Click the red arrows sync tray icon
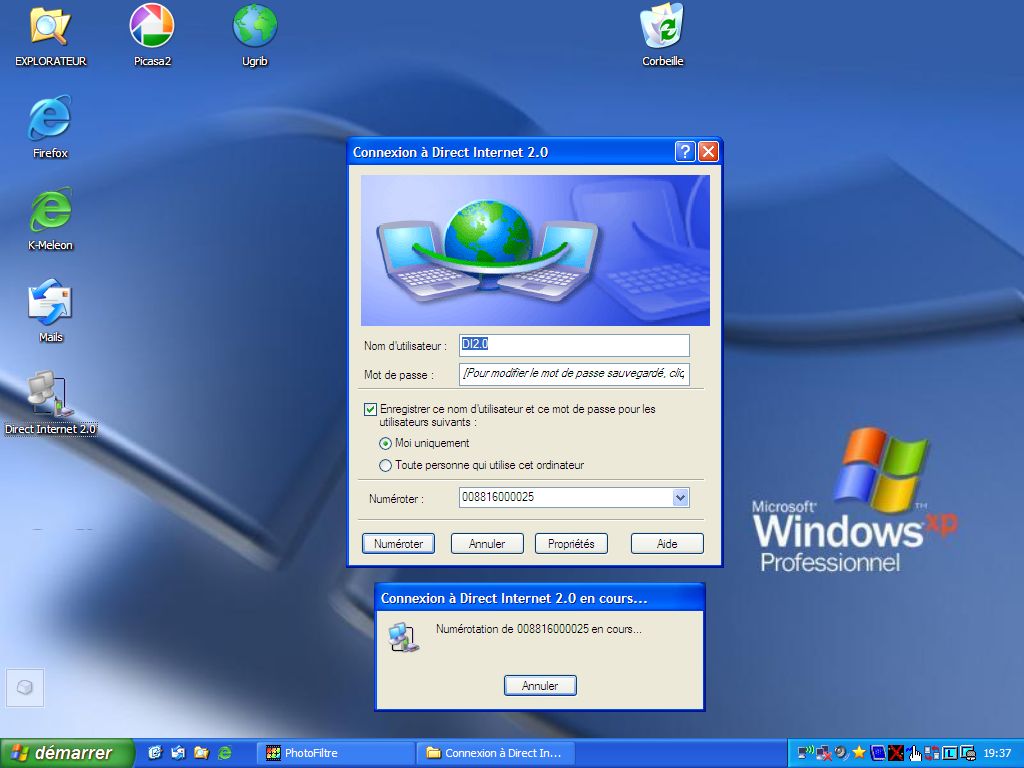 click(x=931, y=753)
